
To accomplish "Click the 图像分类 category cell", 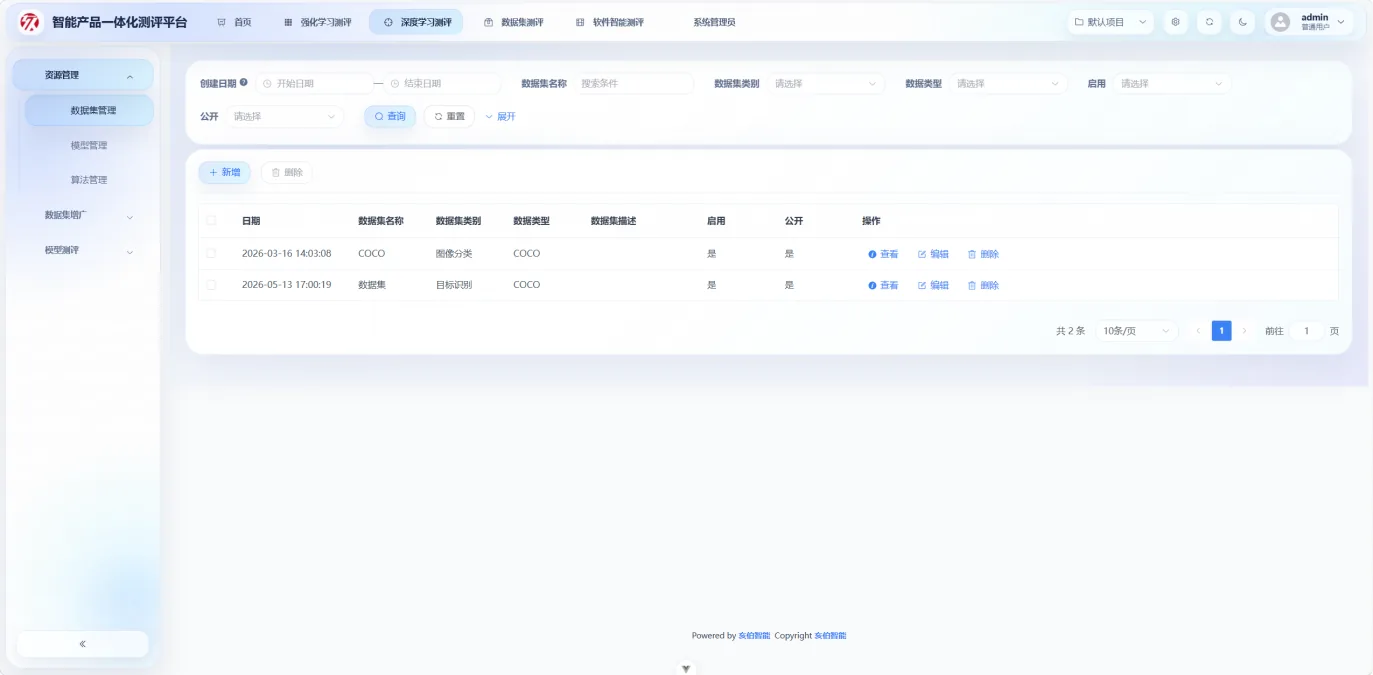I will click(x=454, y=254).
